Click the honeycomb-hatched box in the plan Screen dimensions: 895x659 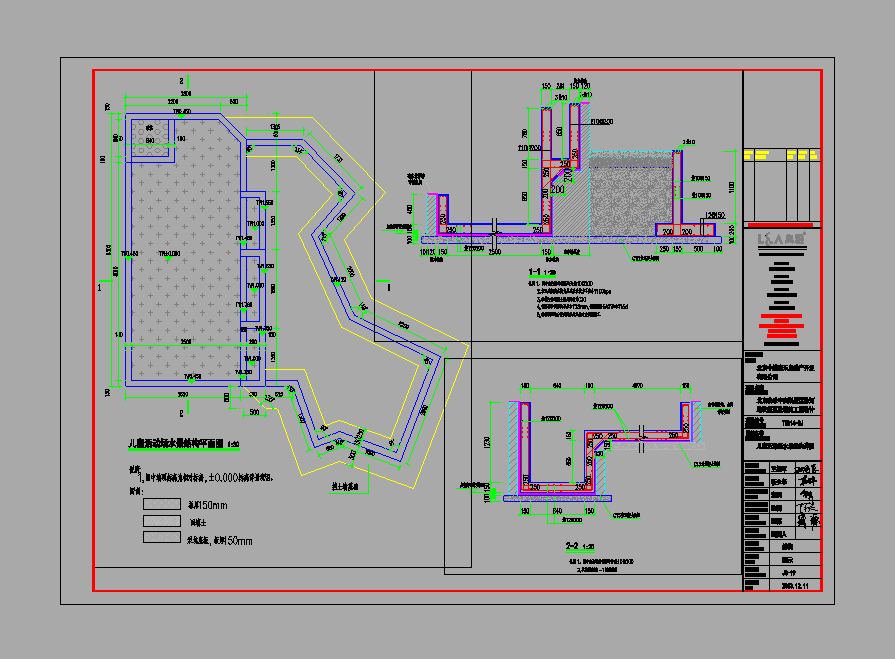pyautogui.click(x=150, y=137)
